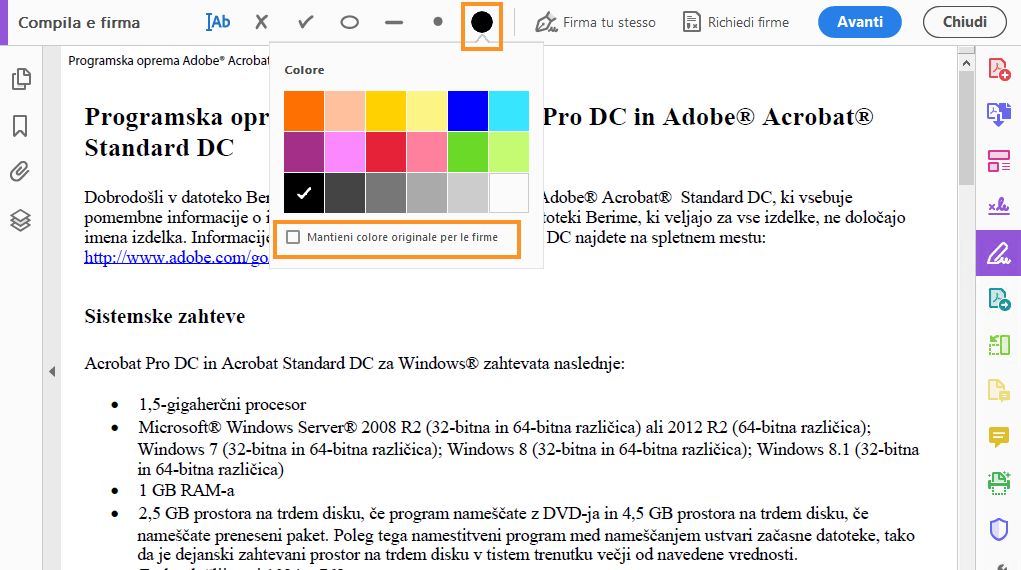This screenshot has height=570, width=1021.
Task: Click Firma tu stesso
Action: coord(595,22)
